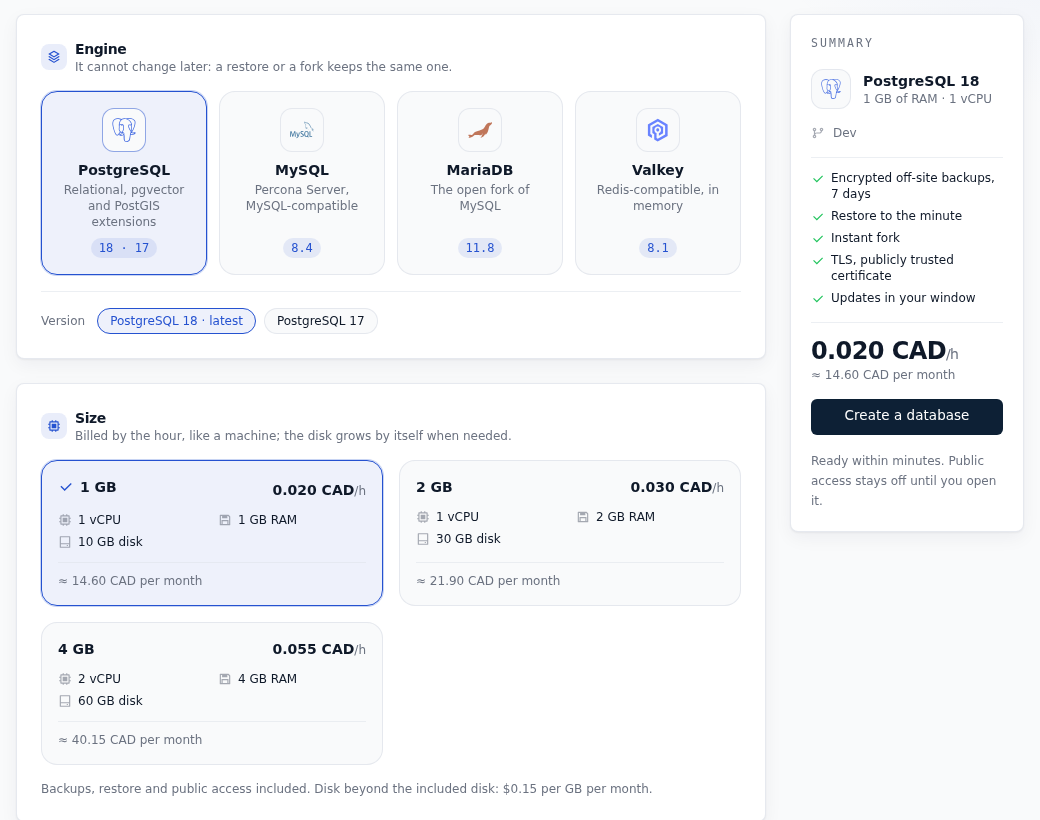Click the PostgreSQL elephant icon in engine card
This screenshot has height=820, width=1040.
pyautogui.click(x=124, y=129)
